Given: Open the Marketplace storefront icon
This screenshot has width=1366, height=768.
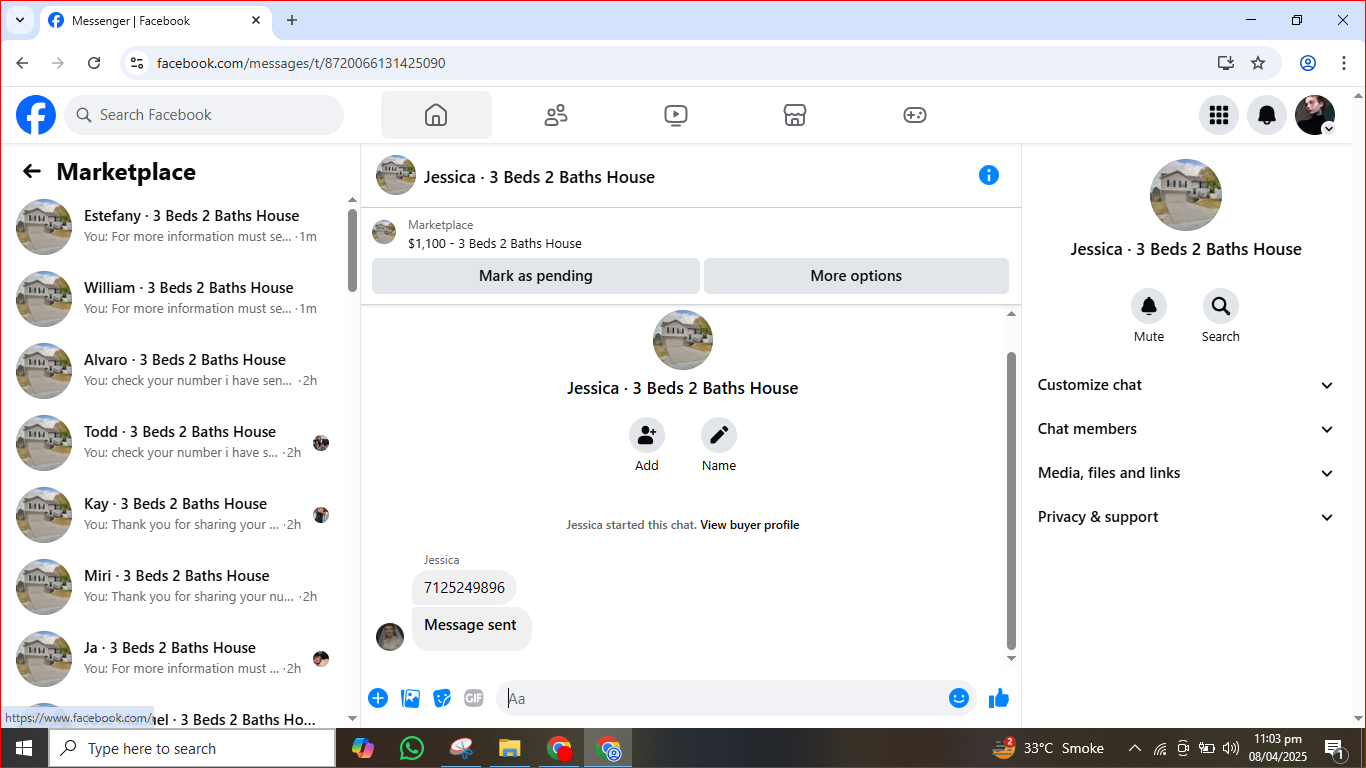Looking at the screenshot, I should click(795, 115).
